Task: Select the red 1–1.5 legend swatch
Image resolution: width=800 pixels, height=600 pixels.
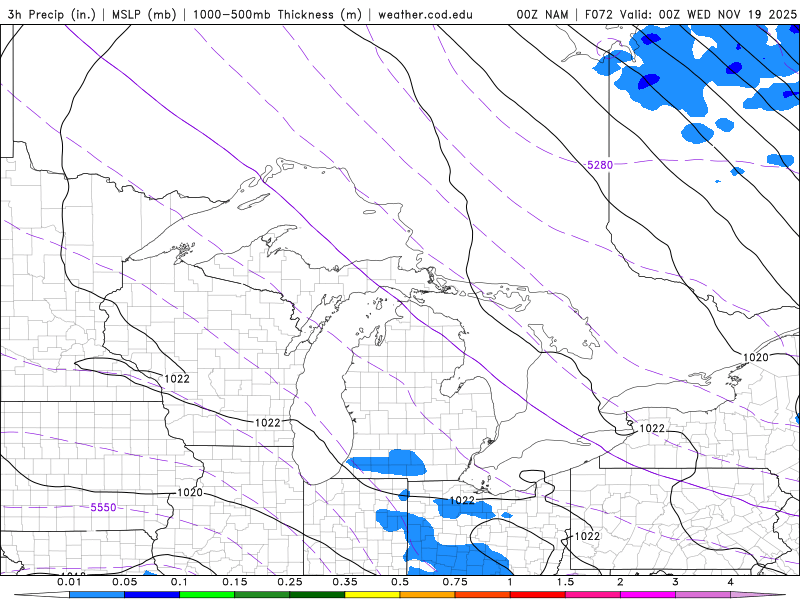Action: point(538,595)
